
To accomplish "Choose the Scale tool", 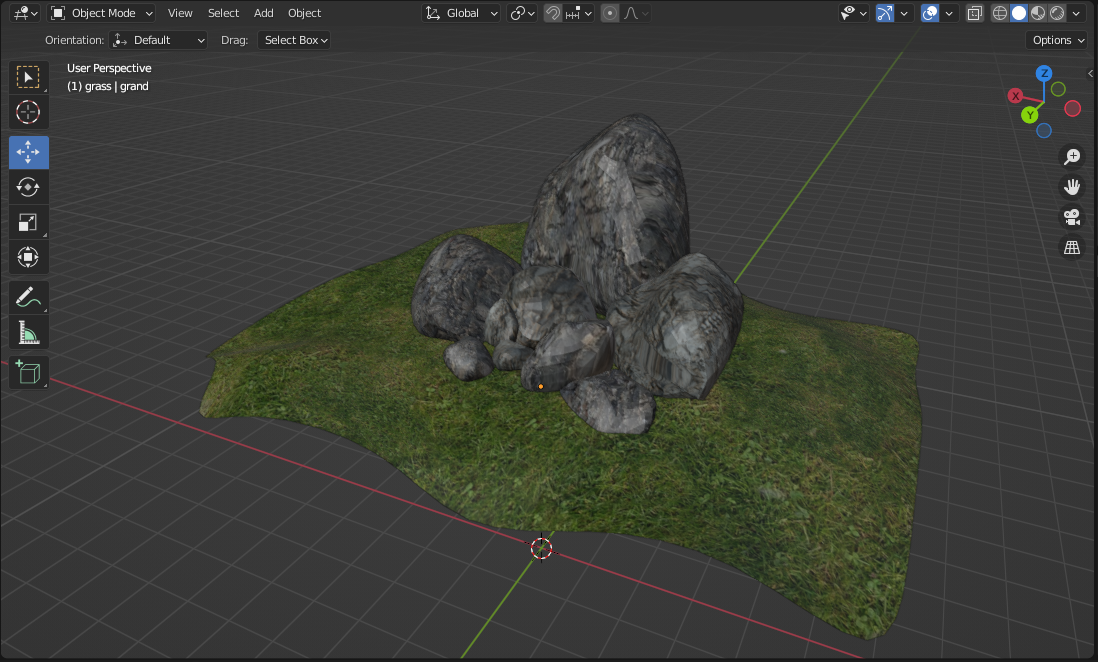I will point(28,222).
